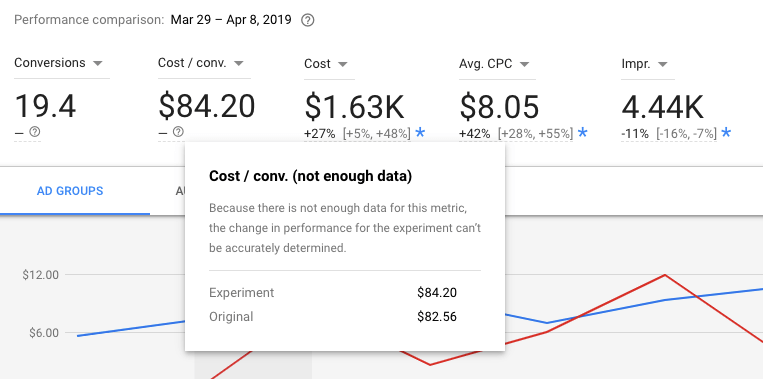Click the +42% Avg. CPC change text
Viewport: 763px width, 379px height.
[474, 133]
